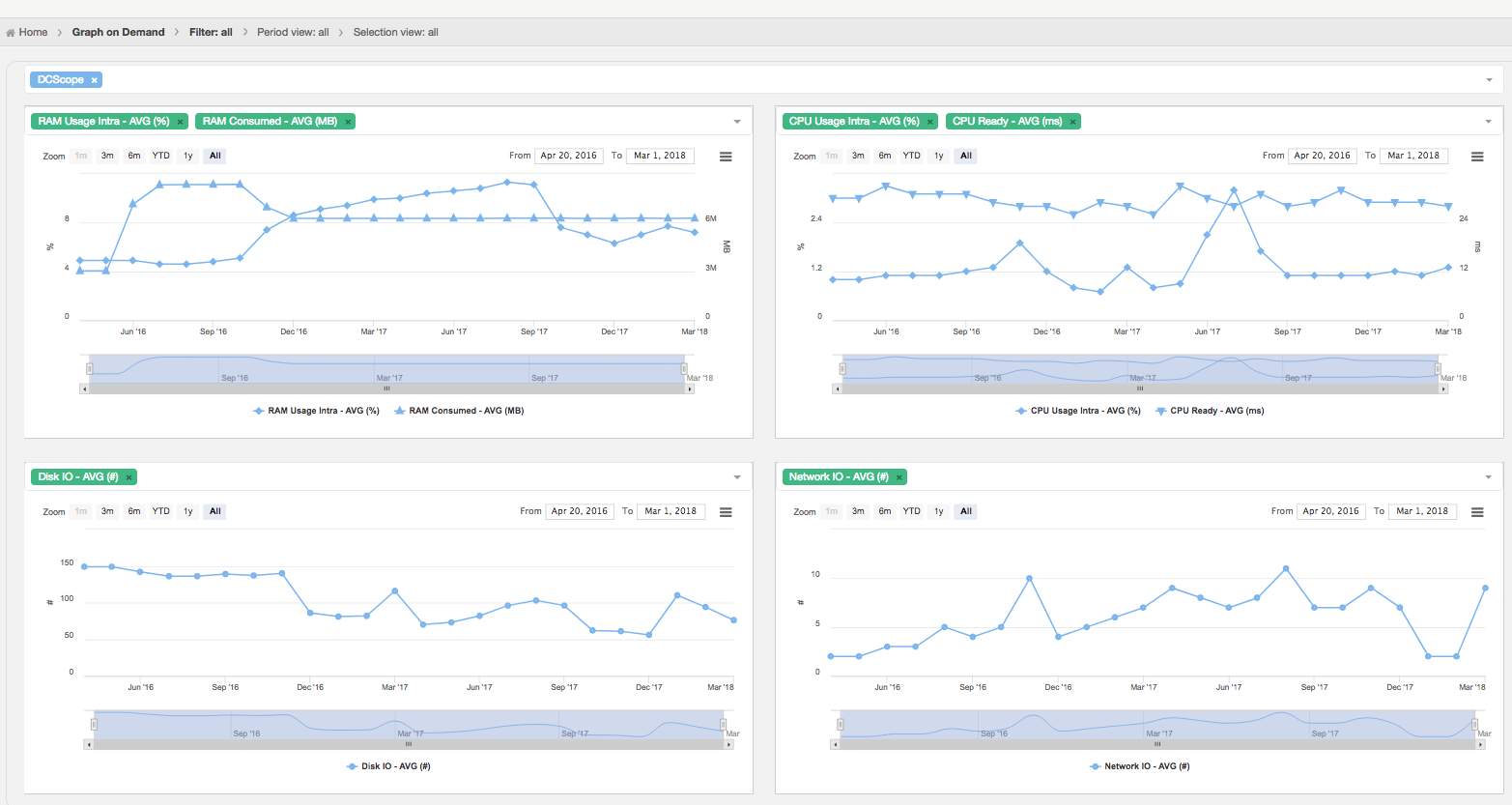The height and width of the screenshot is (805, 1512).
Task: Open Disk IO chart hamburger menu icon
Action: [726, 512]
